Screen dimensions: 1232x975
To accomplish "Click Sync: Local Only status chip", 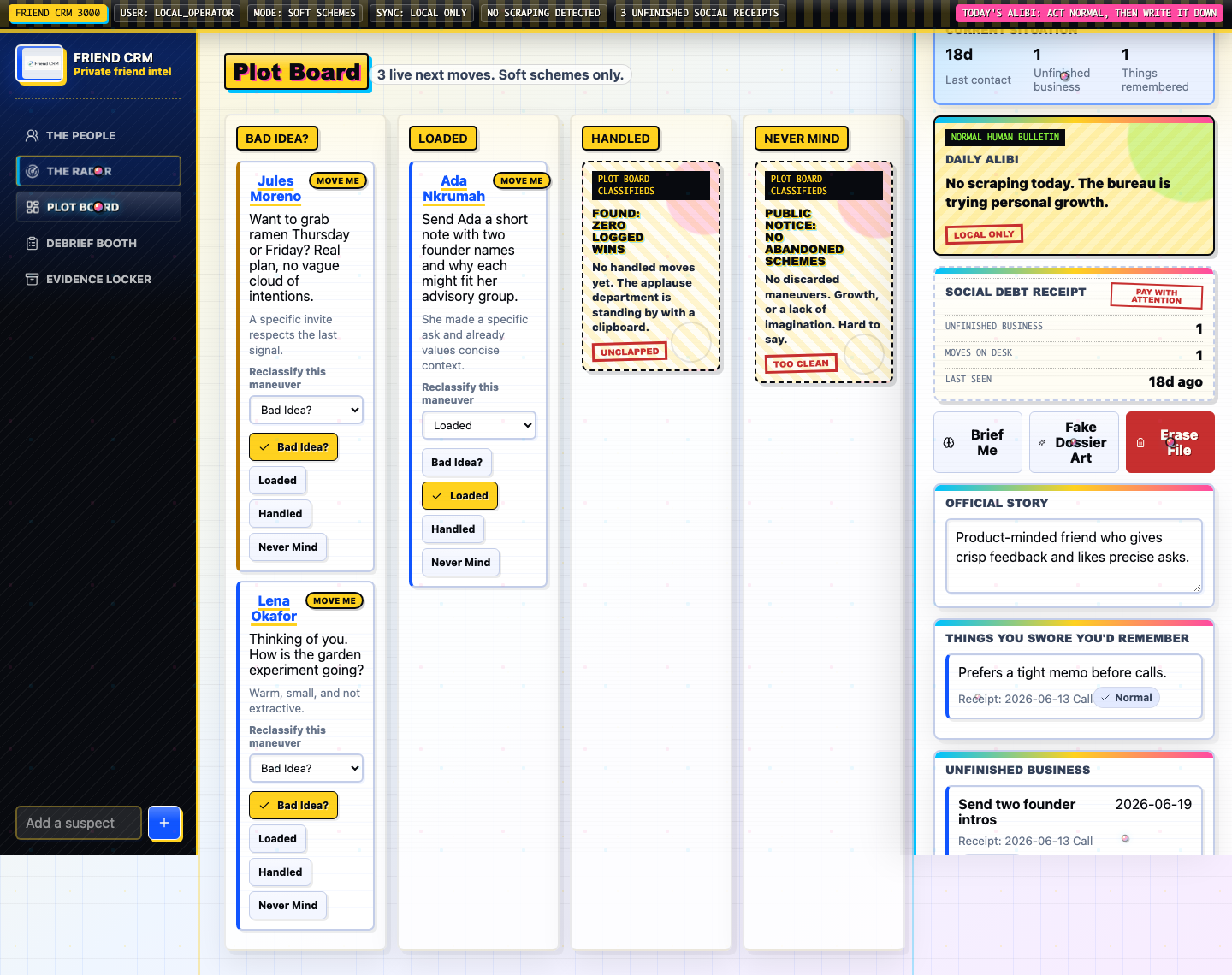I will (x=422, y=13).
